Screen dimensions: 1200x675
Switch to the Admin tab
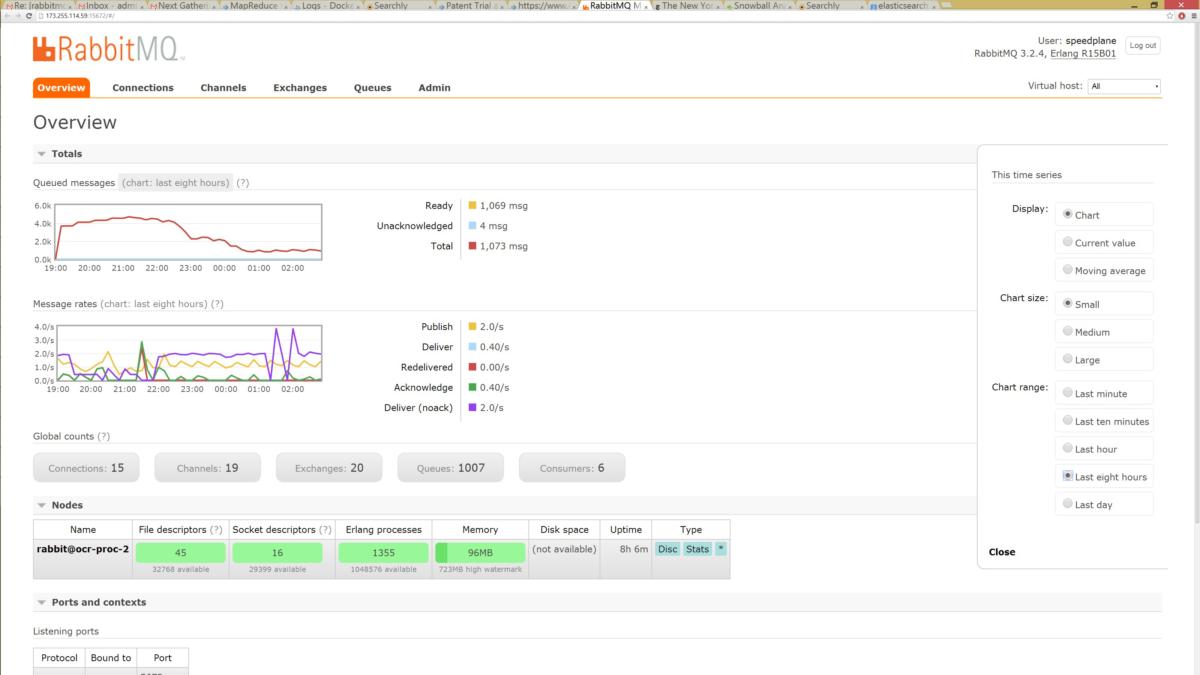434,87
